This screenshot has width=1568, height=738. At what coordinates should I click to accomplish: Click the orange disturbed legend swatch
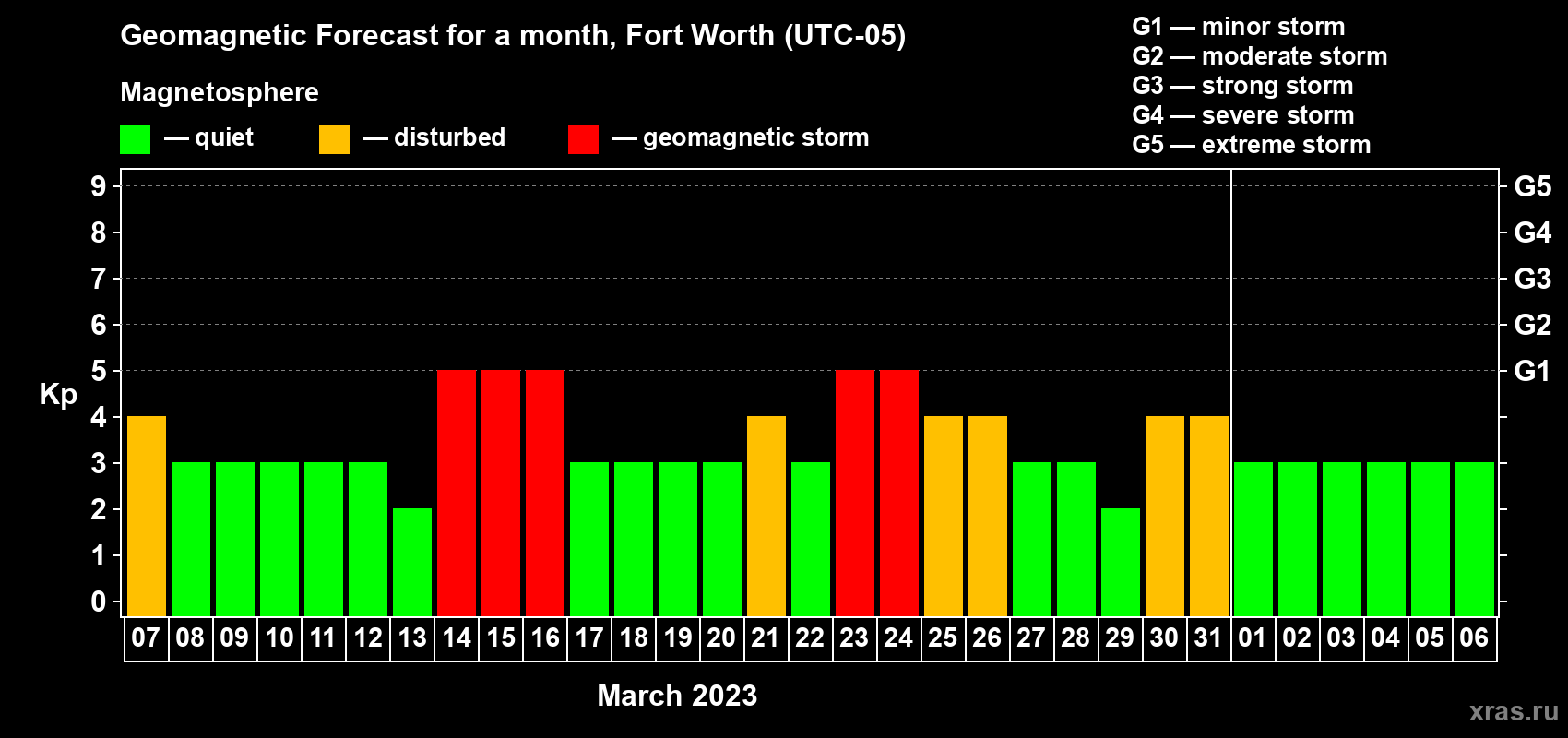coord(334,139)
